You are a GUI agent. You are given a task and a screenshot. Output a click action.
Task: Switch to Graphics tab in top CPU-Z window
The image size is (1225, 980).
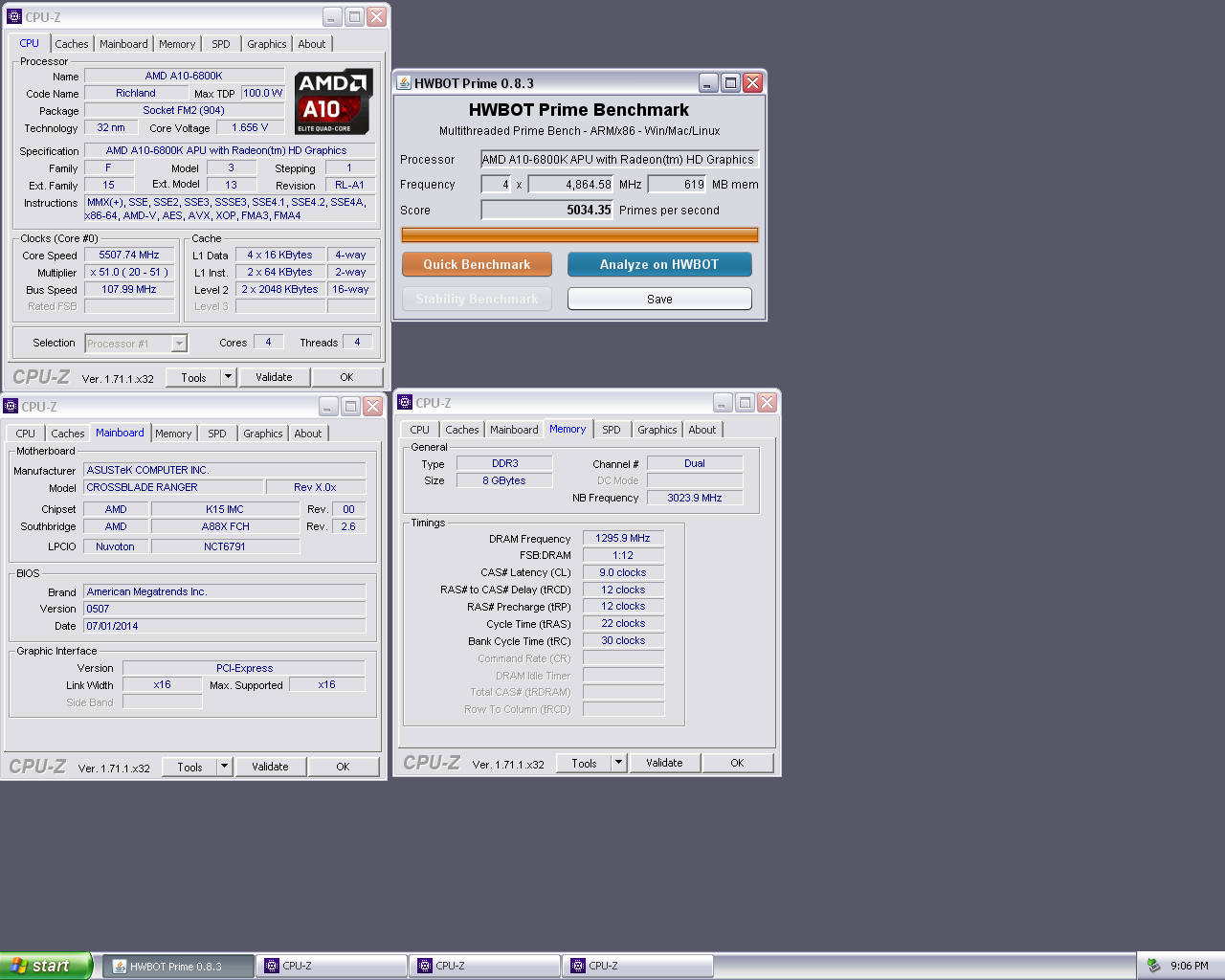(x=266, y=44)
